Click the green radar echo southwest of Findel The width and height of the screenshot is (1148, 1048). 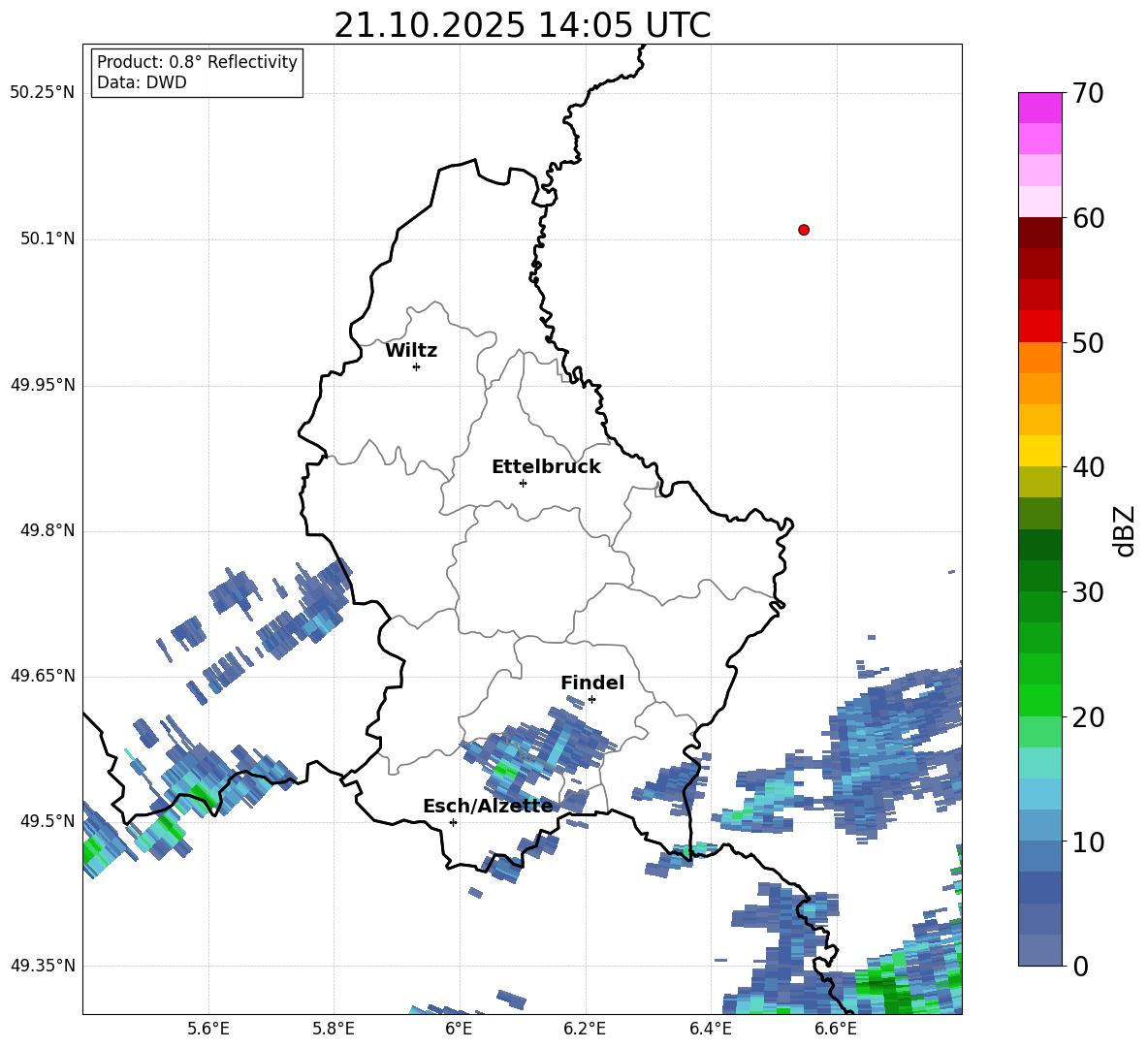point(505,769)
